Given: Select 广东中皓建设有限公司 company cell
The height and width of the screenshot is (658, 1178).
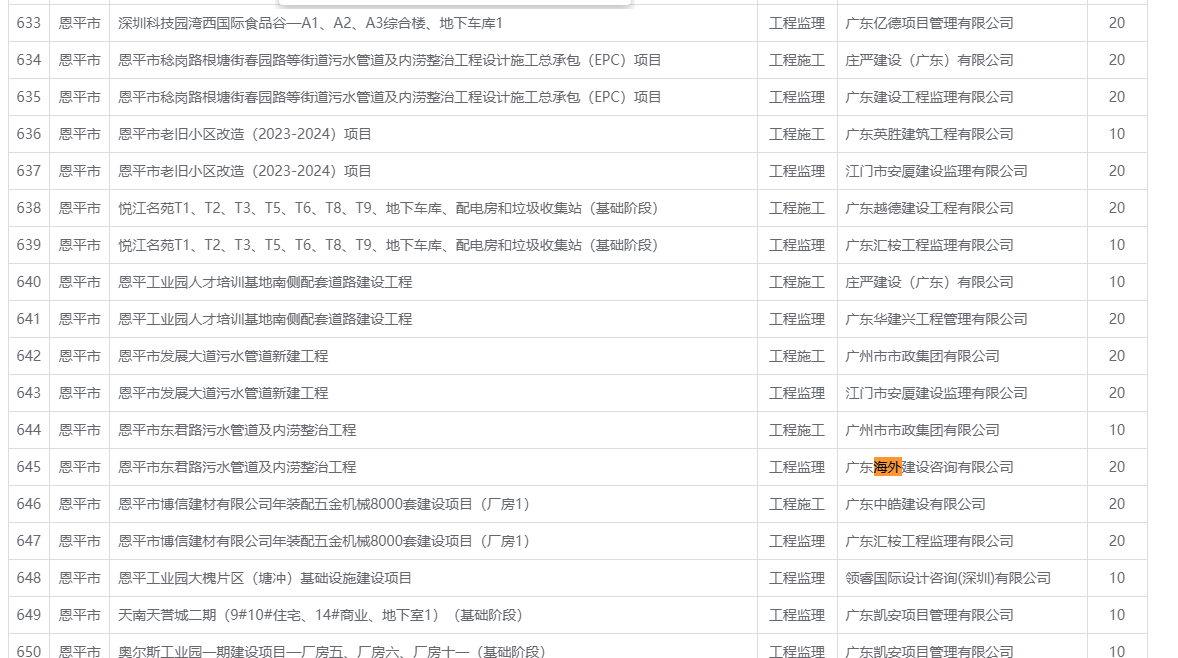Looking at the screenshot, I should tap(915, 504).
